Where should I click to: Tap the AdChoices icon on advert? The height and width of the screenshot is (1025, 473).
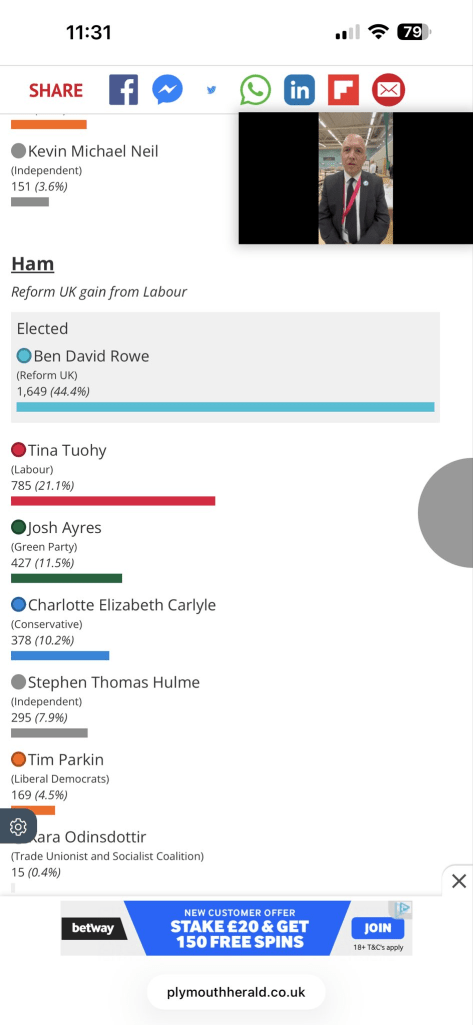coord(404,907)
